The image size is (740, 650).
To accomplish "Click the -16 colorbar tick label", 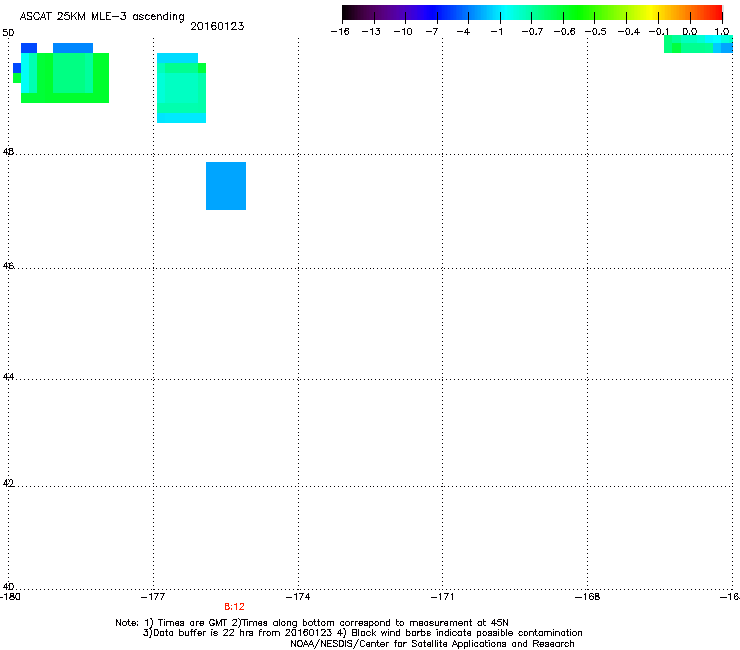I will tap(340, 32).
